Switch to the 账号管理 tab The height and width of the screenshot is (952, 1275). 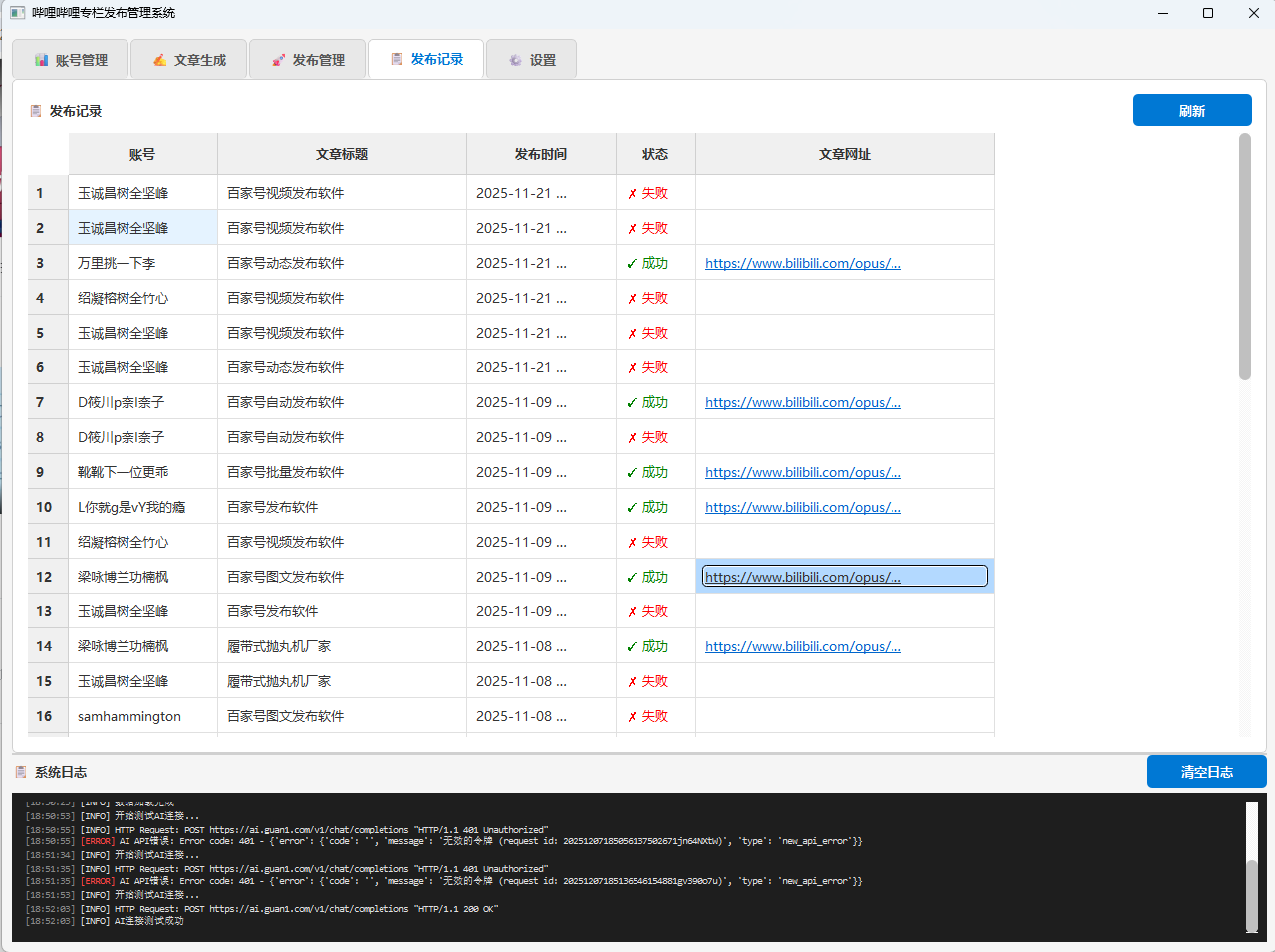pos(71,60)
